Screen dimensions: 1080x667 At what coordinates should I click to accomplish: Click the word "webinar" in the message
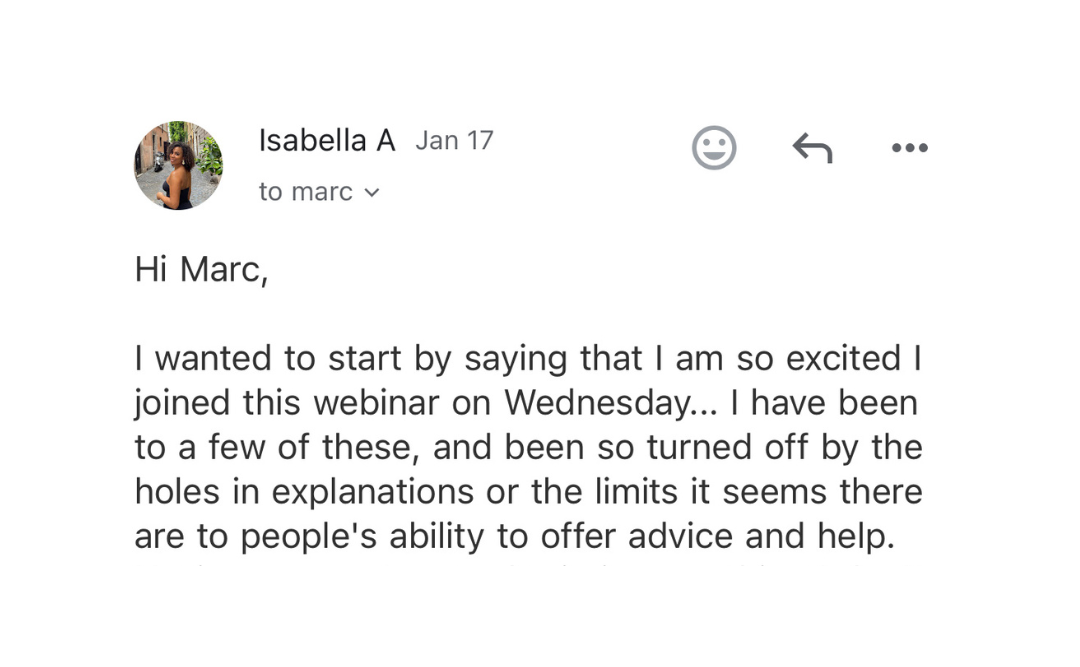[376, 402]
